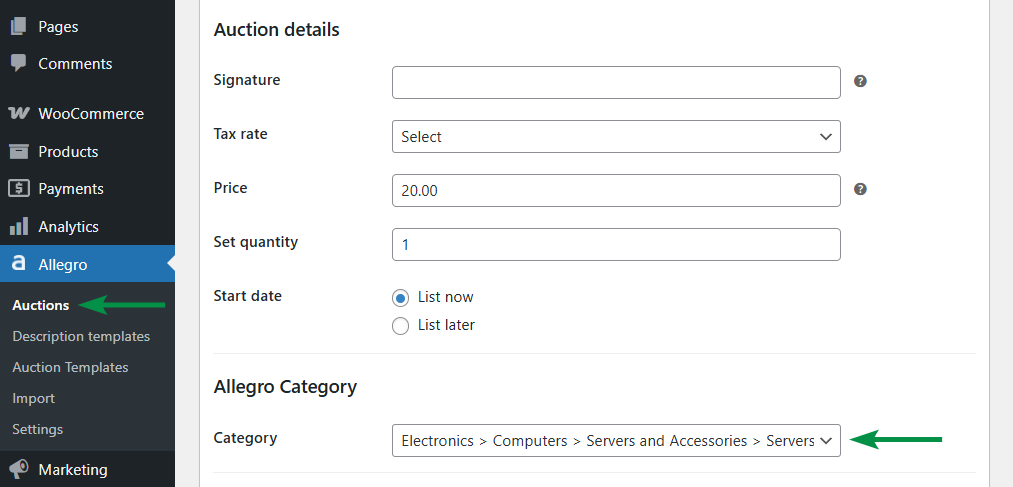1013x487 pixels.
Task: Open the Allegro menu item
Action: 87,264
